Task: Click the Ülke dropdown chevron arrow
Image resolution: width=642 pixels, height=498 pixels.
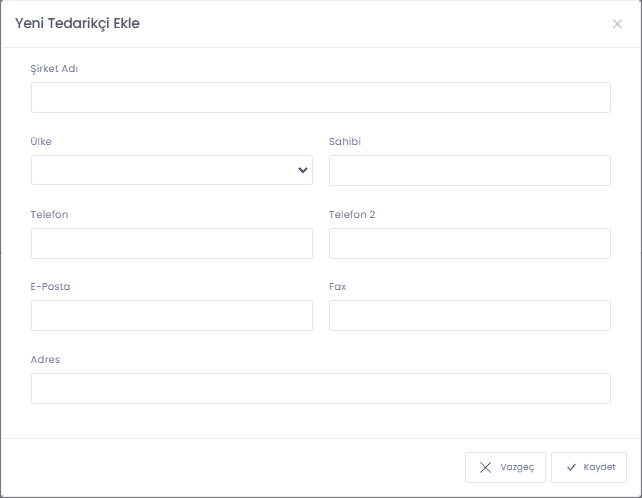Action: click(303, 170)
